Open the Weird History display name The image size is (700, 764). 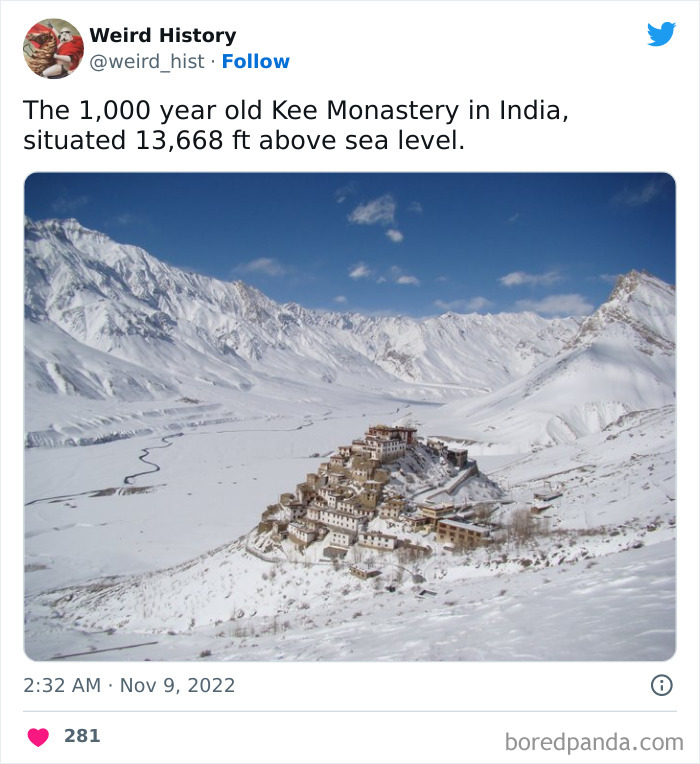(162, 36)
